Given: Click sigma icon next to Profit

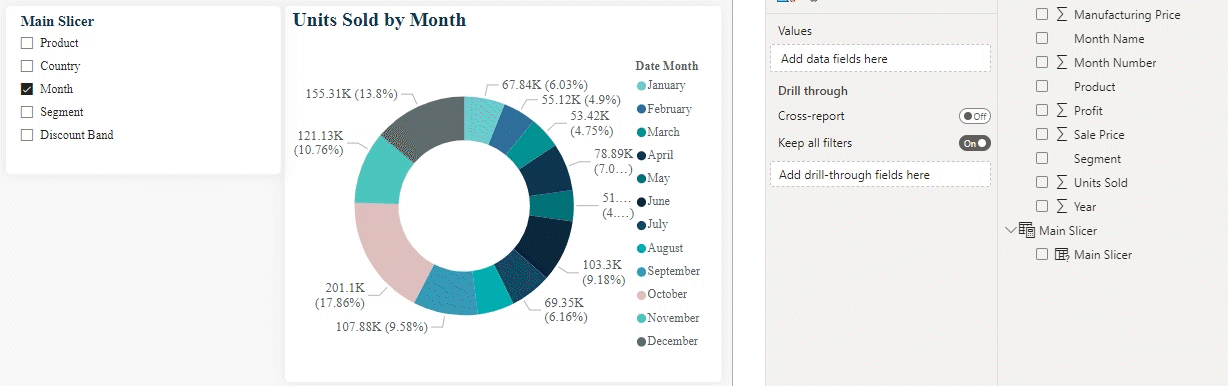Looking at the screenshot, I should (1061, 111).
